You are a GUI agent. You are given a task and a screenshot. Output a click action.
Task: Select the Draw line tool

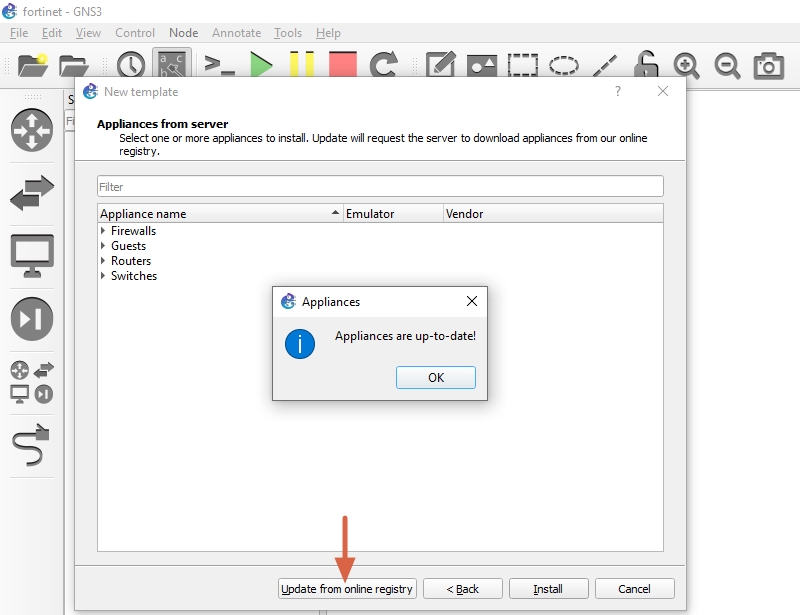pyautogui.click(x=605, y=65)
